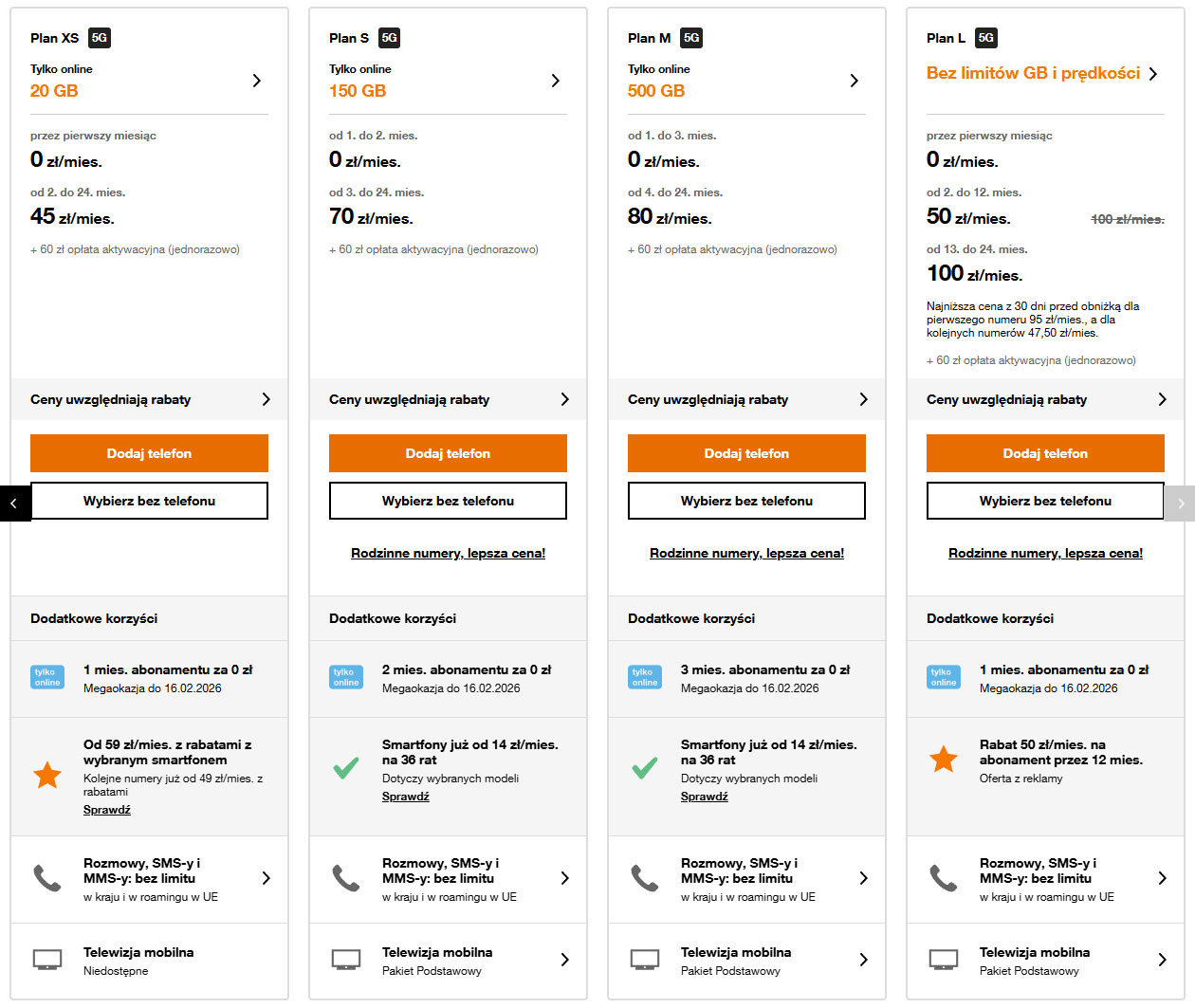This screenshot has height=1008, width=1195.
Task: Expand Telewizja mobilna row in Plan M
Action: tap(863, 960)
